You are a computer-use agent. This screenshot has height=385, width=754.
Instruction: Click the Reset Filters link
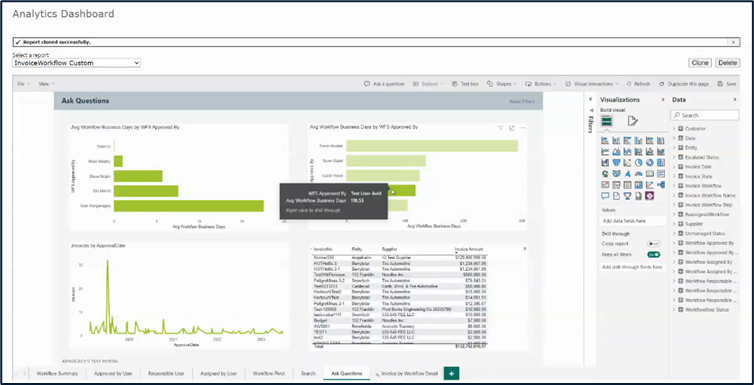tap(522, 102)
